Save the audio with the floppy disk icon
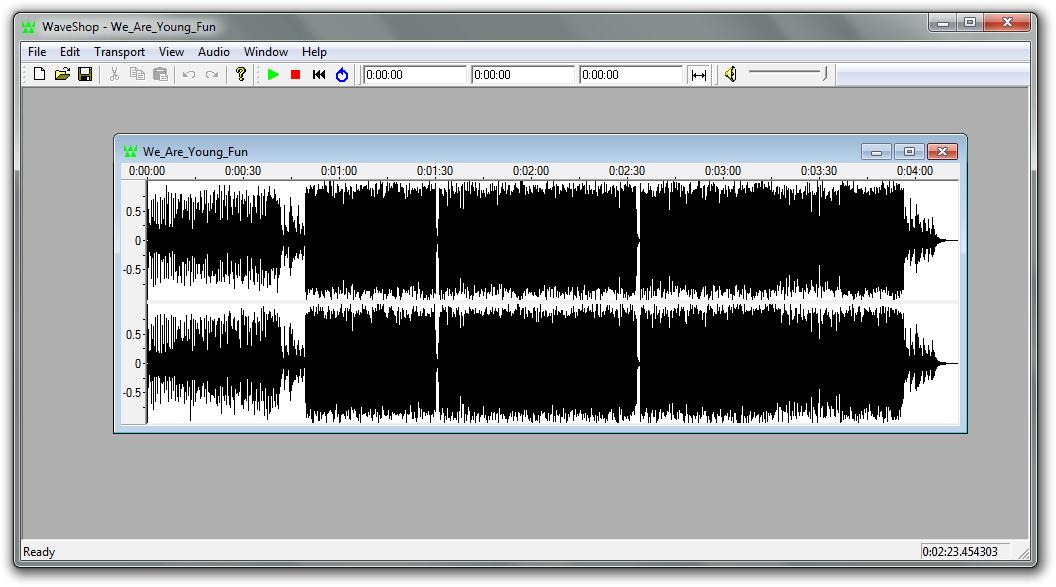1056x587 pixels. point(85,74)
